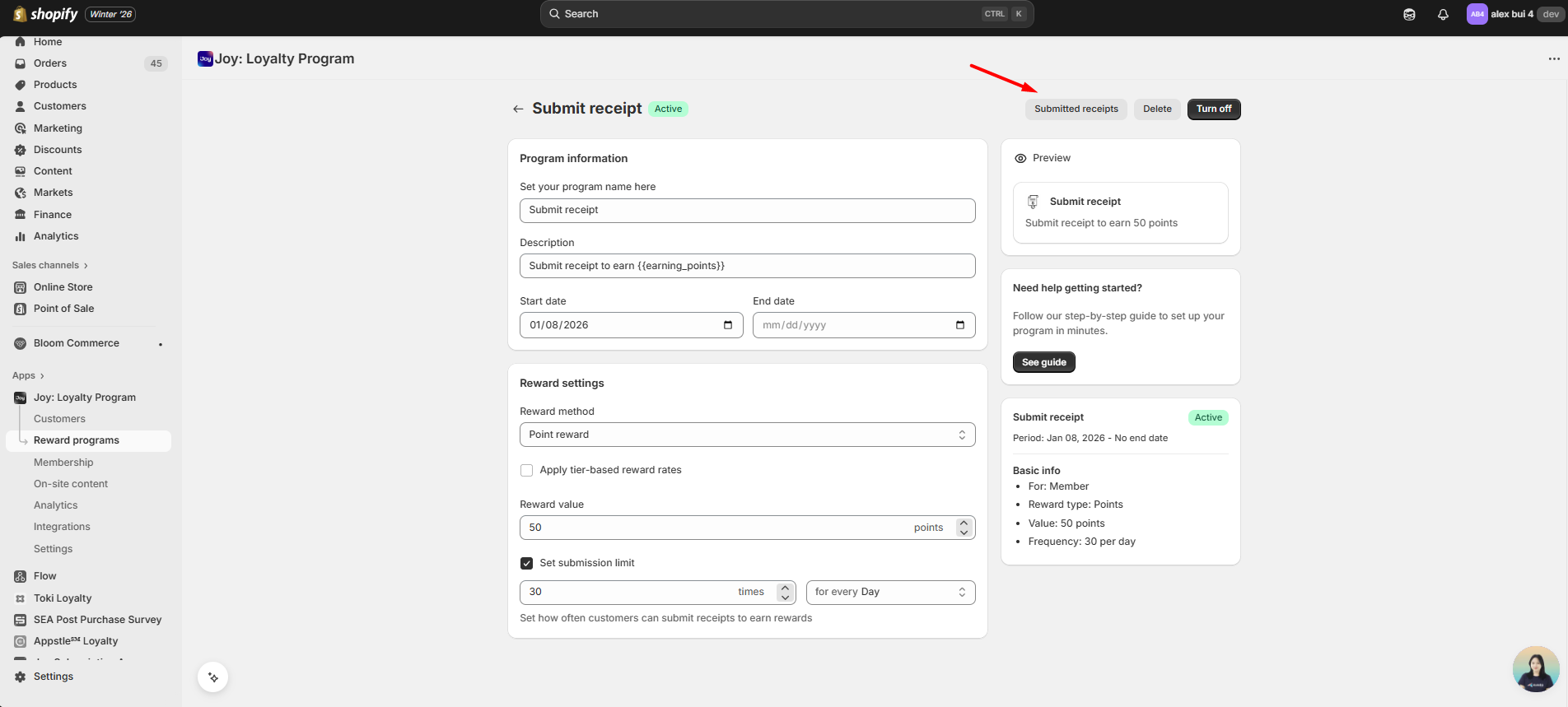Image resolution: width=1568 pixels, height=707 pixels.
Task: Open the Sidekick assistant icon in top bar
Action: click(x=1409, y=14)
